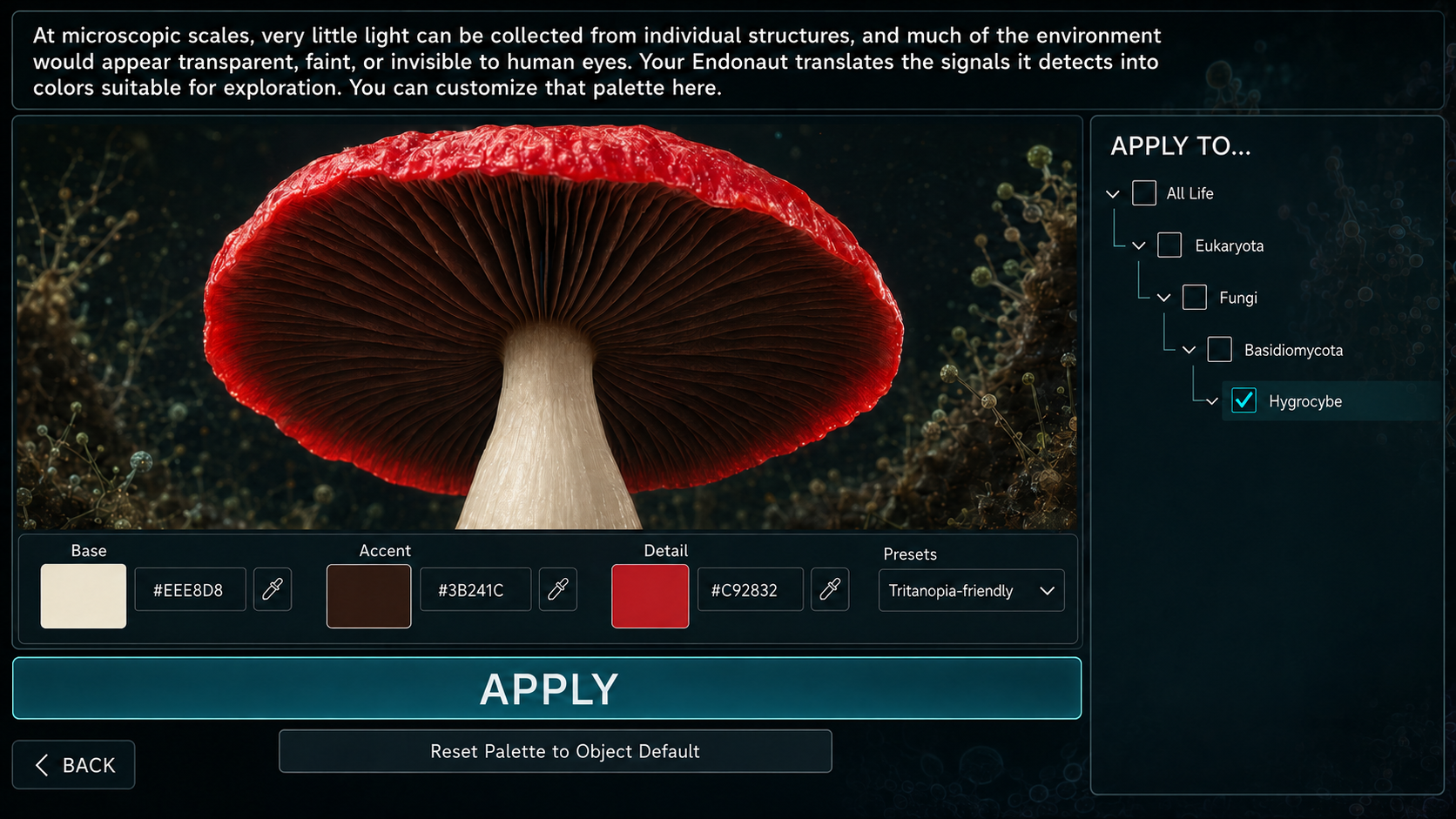Open the red Detail color swatch
Image resolution: width=1456 pixels, height=819 pixels.
650,596
